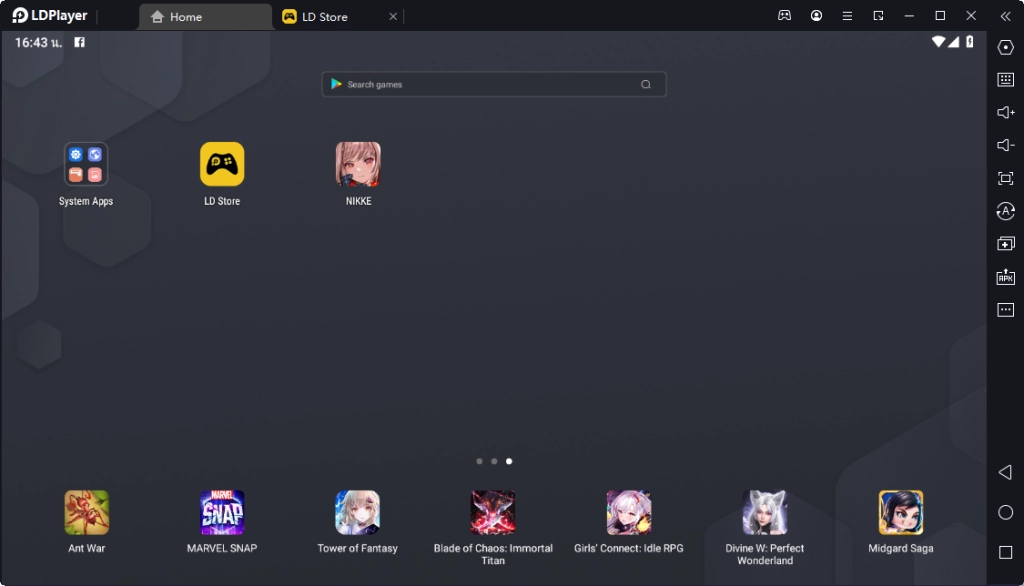Image resolution: width=1024 pixels, height=586 pixels.
Task: Switch to the LD Store tab
Action: [x=325, y=17]
